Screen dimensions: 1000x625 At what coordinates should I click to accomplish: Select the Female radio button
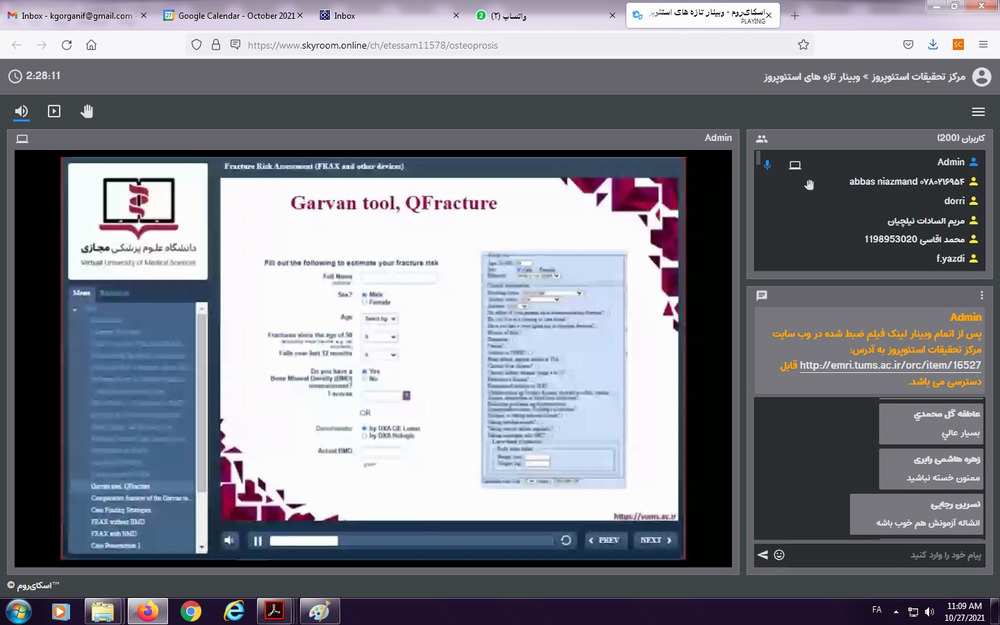tap(364, 301)
